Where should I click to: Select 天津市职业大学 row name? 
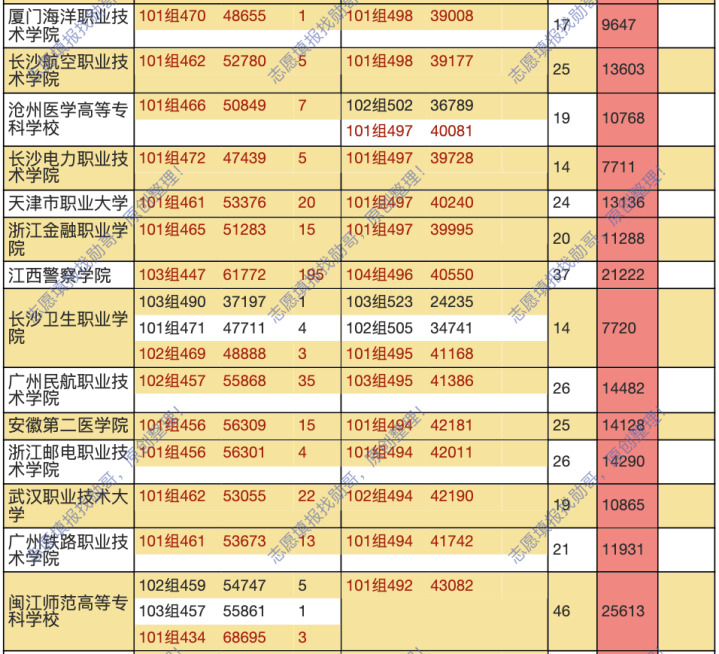click(x=68, y=203)
